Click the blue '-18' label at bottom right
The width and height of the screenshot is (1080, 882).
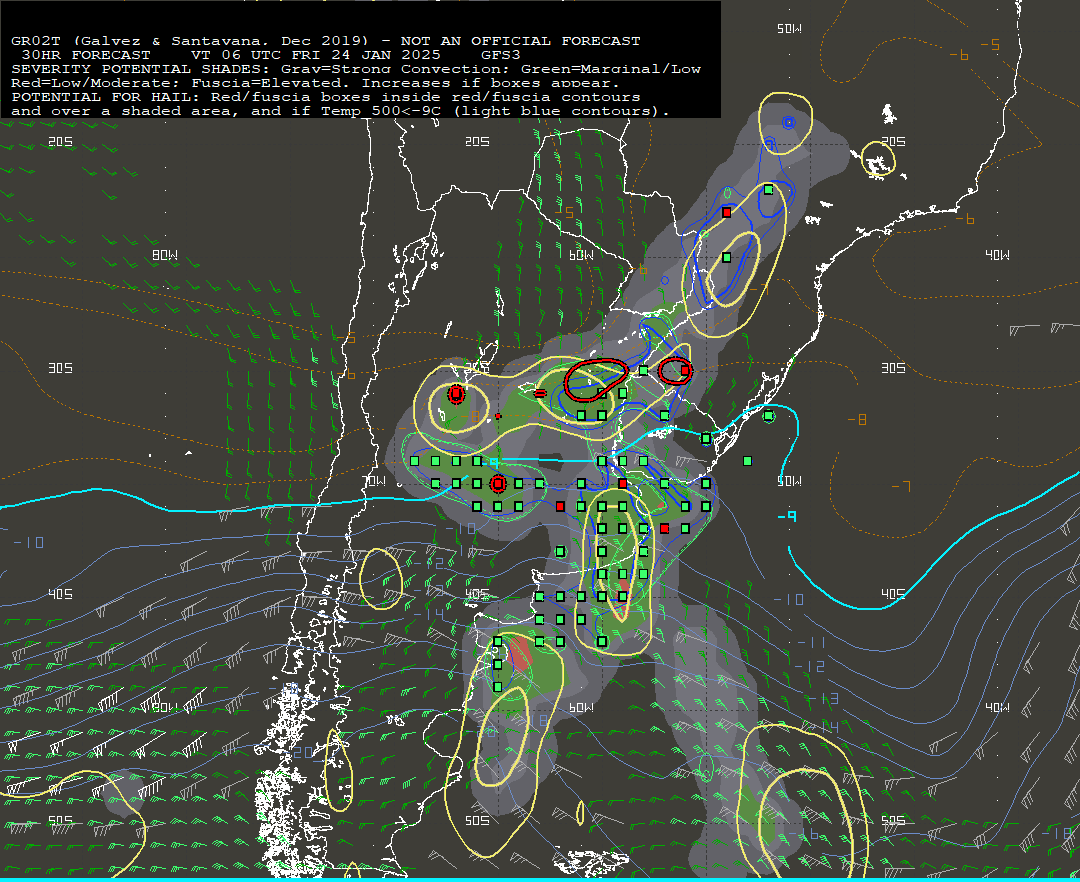pos(1057,834)
